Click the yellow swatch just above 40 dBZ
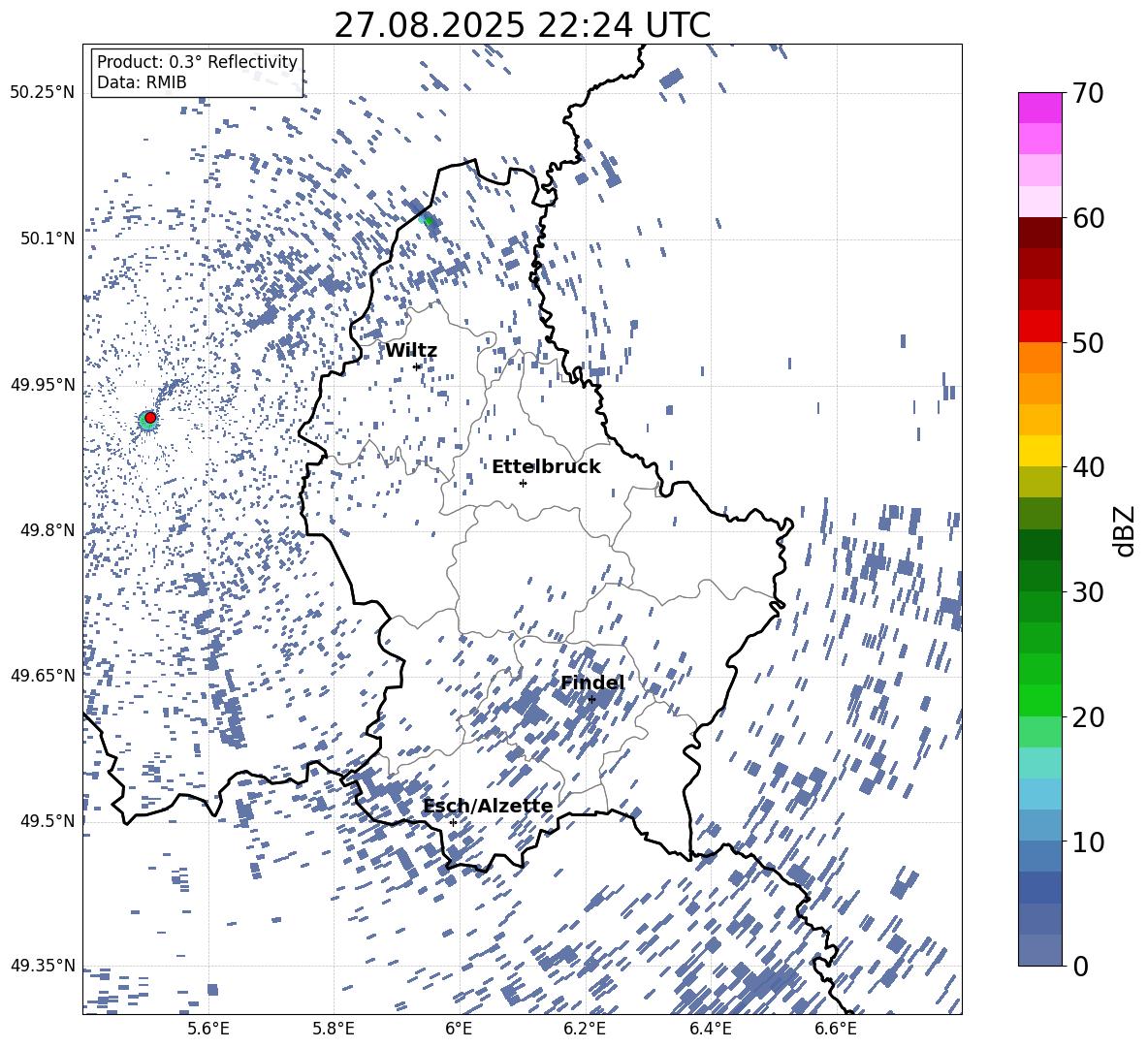The image size is (1148, 1048). tap(1039, 451)
